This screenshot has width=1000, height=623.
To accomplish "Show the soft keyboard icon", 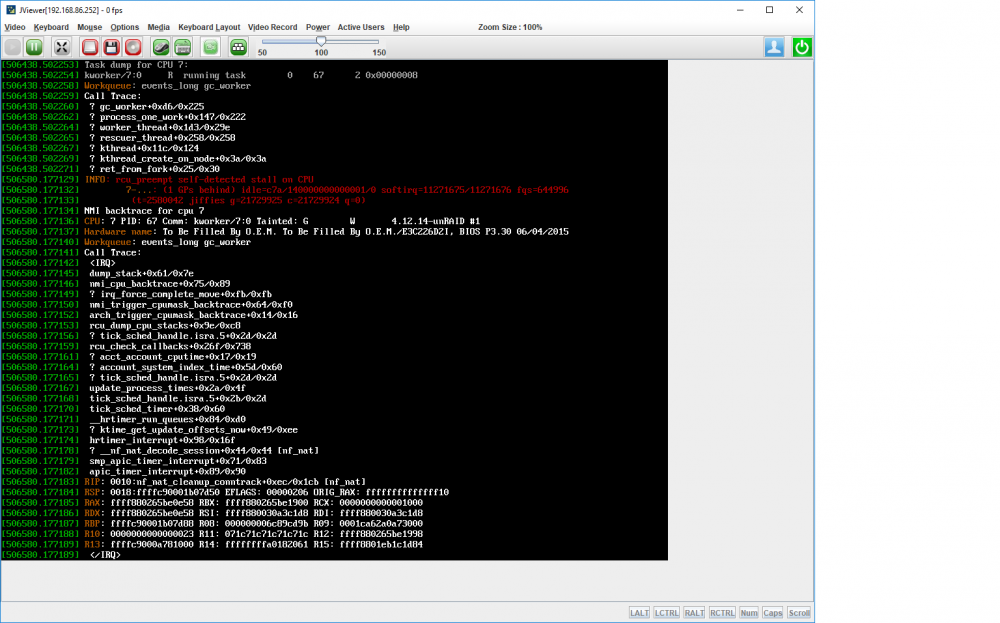I will [x=182, y=47].
